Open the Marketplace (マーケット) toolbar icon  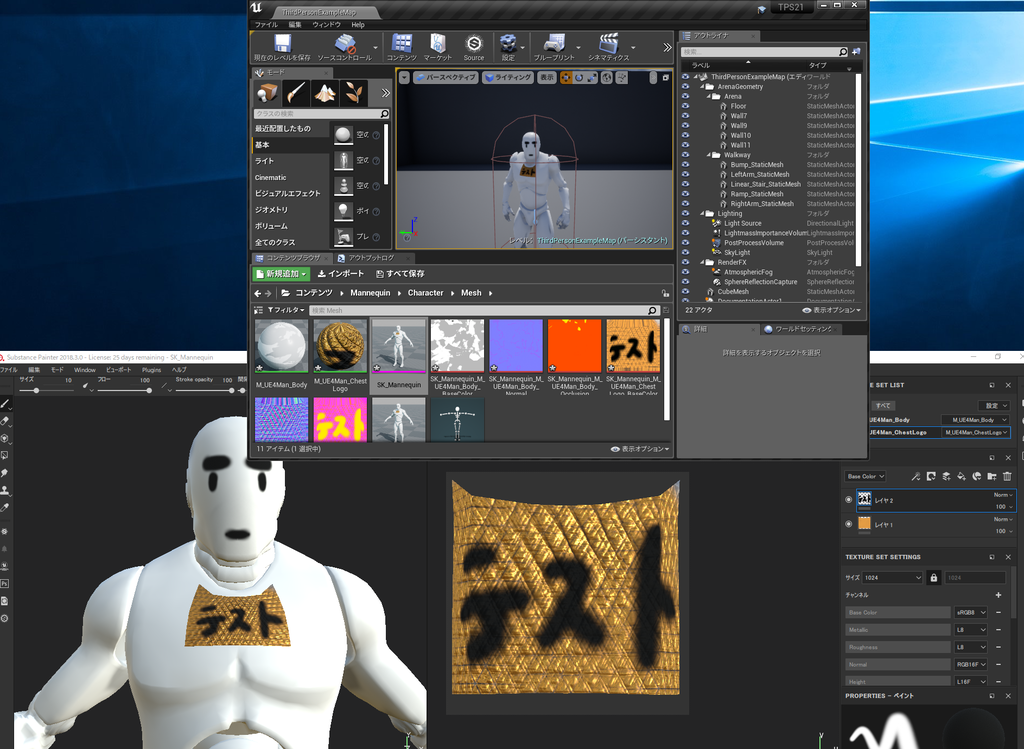(x=438, y=48)
